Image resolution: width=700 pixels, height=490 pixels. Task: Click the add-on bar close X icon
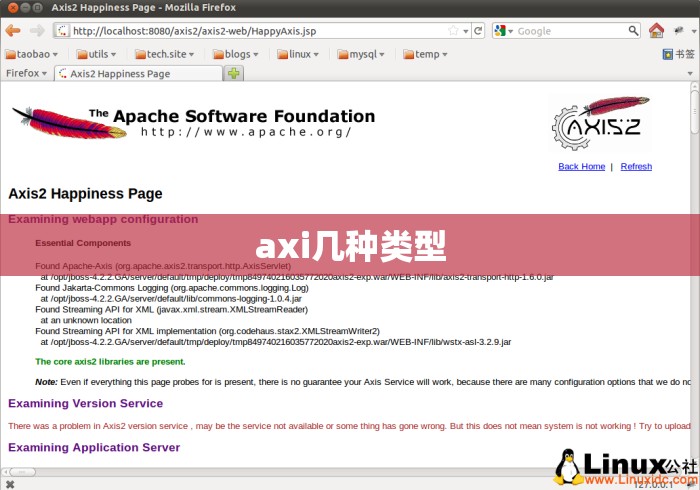point(10,484)
